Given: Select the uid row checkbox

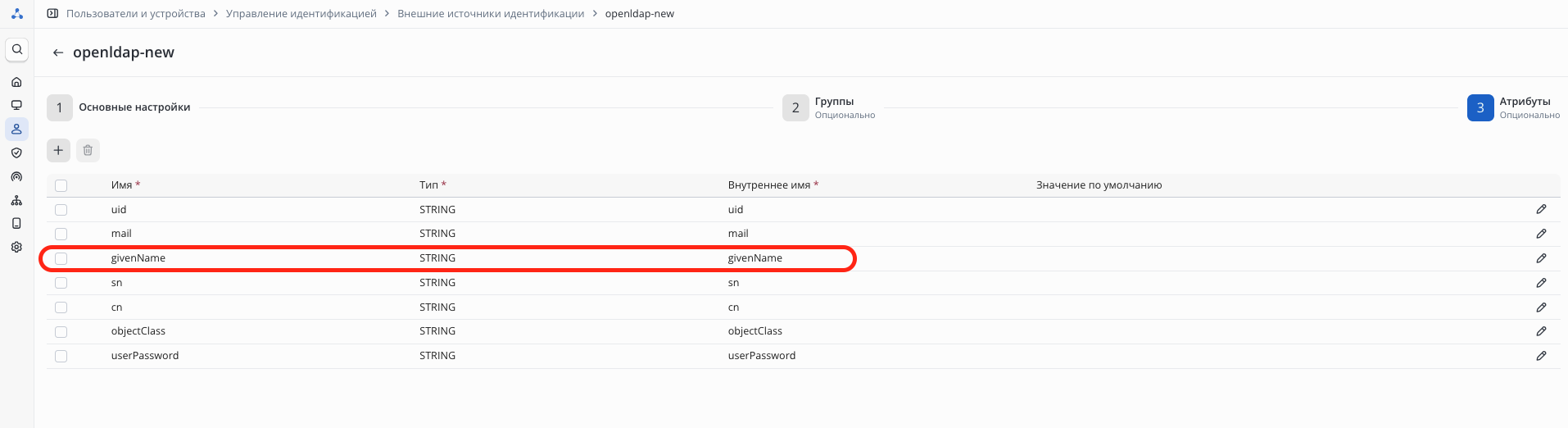Looking at the screenshot, I should 61,210.
